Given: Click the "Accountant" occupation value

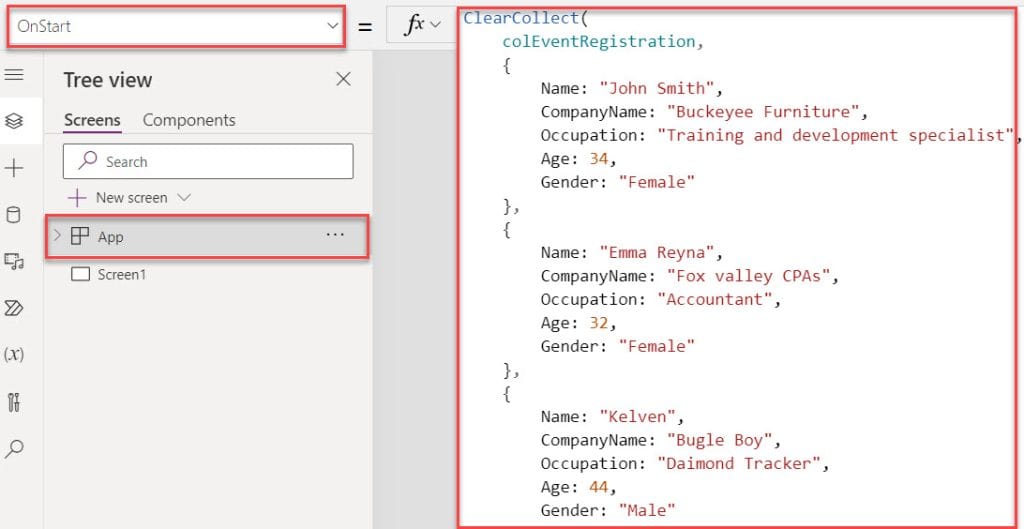Looking at the screenshot, I should pyautogui.click(x=714, y=300).
